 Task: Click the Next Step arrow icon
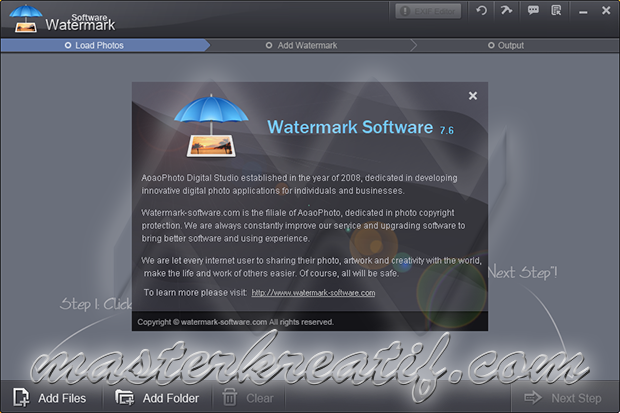point(533,397)
